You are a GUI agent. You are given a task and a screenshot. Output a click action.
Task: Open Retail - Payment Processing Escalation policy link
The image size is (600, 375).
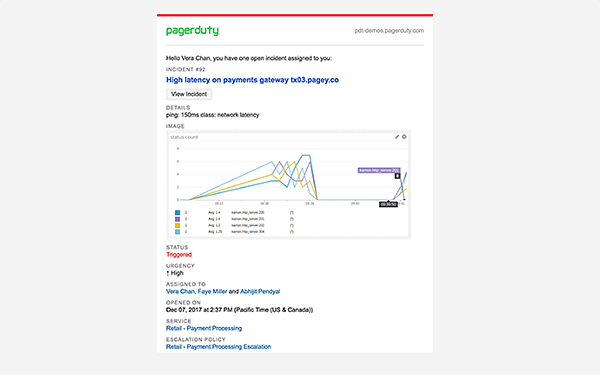[218, 347]
